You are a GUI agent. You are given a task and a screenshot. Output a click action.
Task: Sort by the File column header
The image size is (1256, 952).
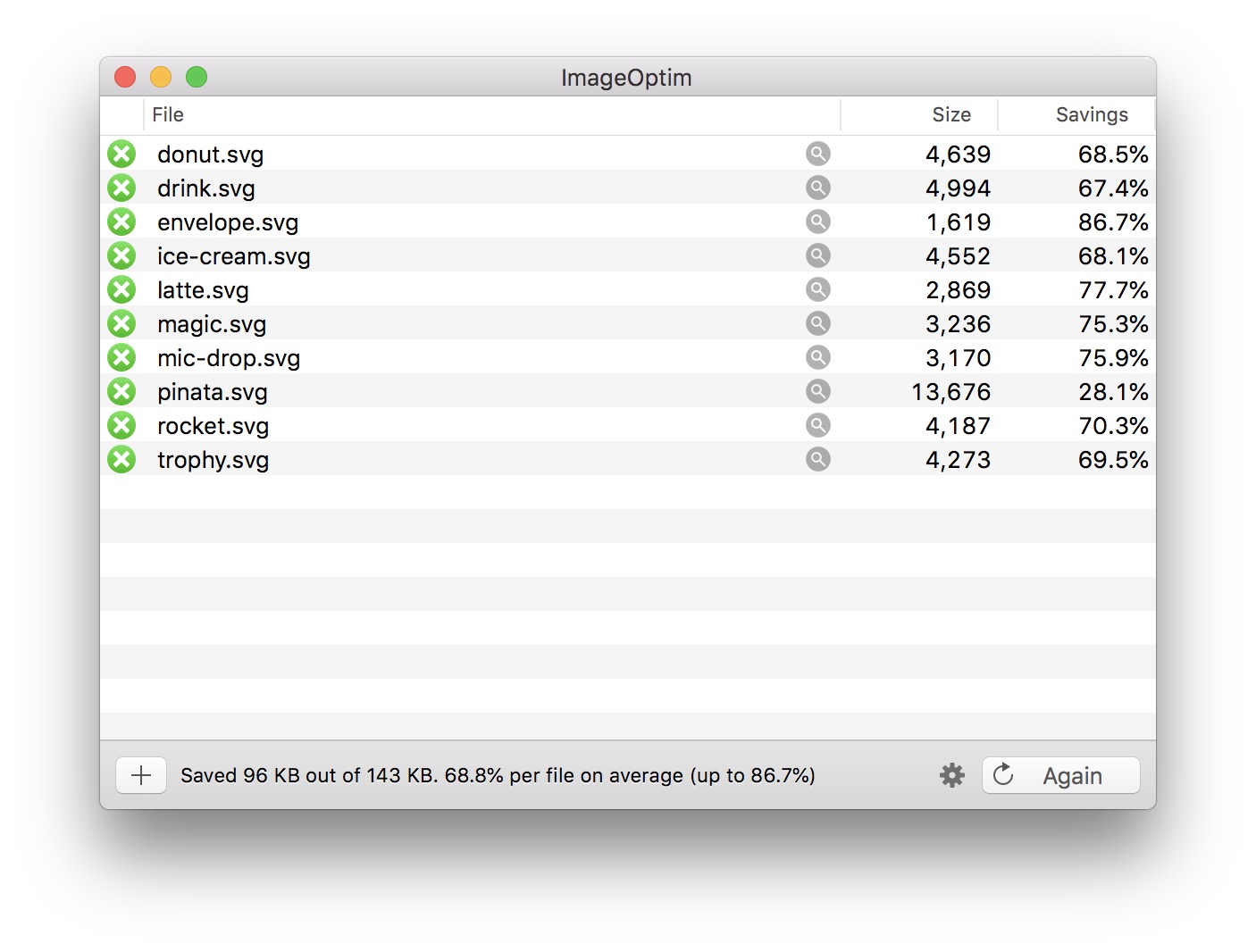point(491,115)
